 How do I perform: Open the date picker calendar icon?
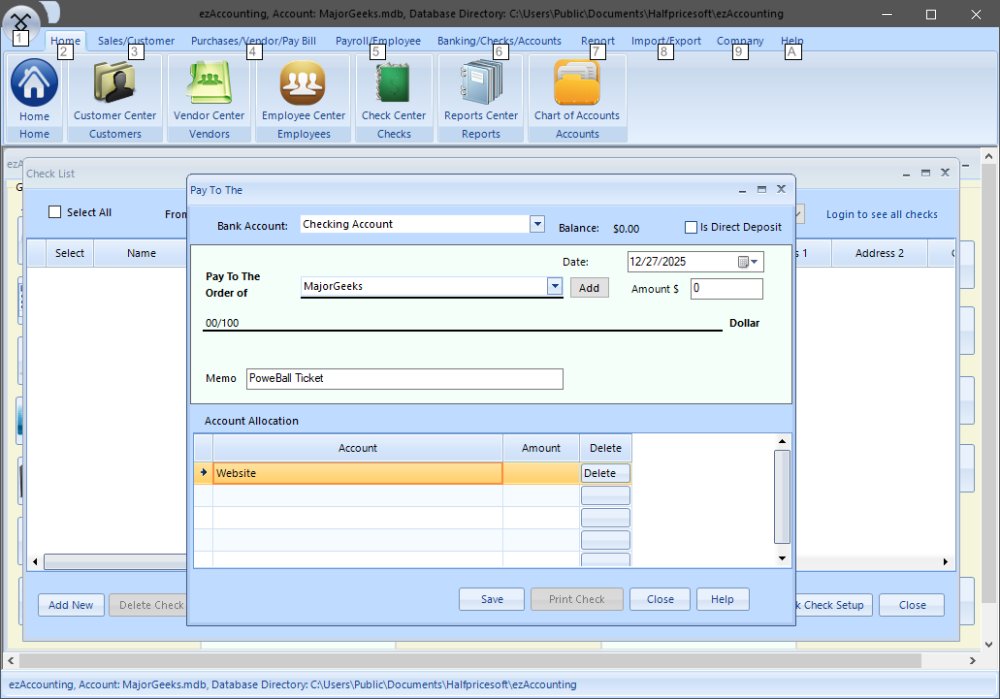point(743,262)
